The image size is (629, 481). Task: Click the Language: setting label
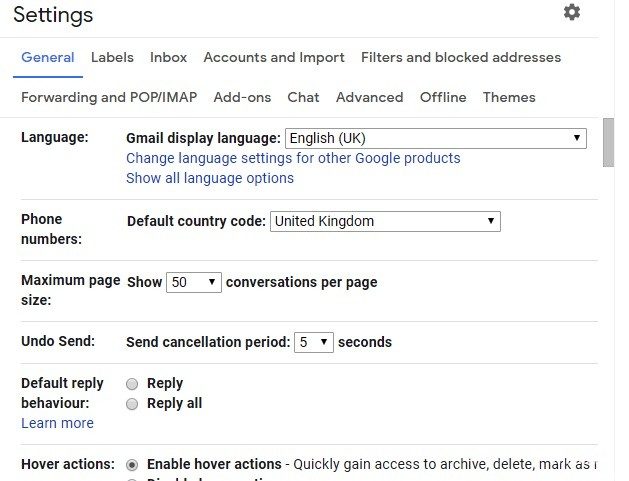click(x=55, y=137)
